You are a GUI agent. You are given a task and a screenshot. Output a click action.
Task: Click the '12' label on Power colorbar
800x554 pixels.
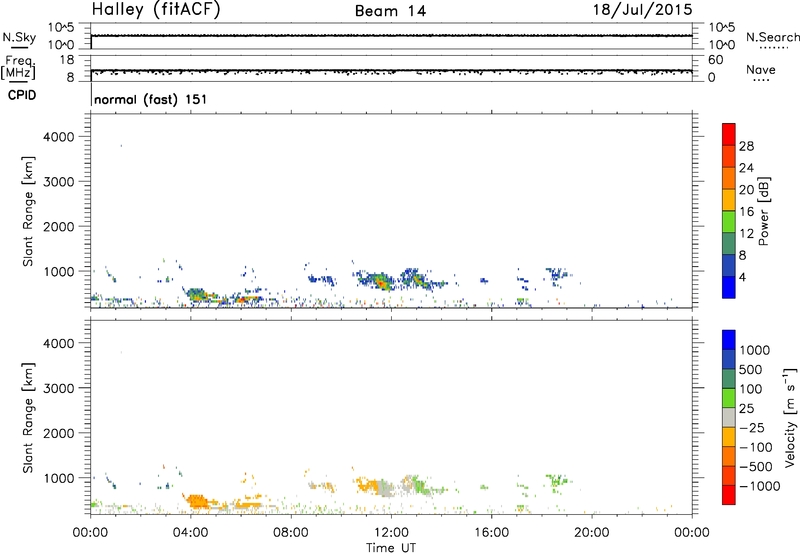pos(746,234)
